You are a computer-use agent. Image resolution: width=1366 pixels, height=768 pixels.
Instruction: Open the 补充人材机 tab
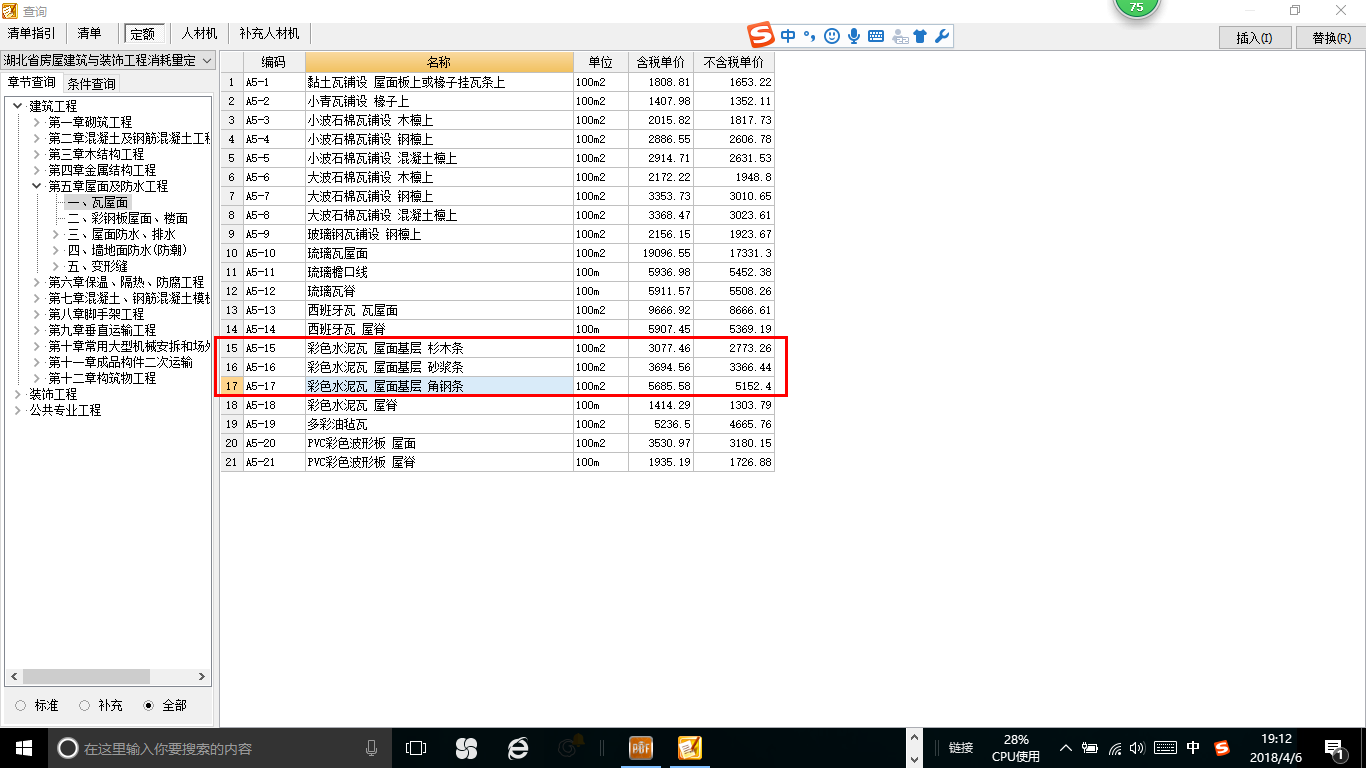coord(269,34)
